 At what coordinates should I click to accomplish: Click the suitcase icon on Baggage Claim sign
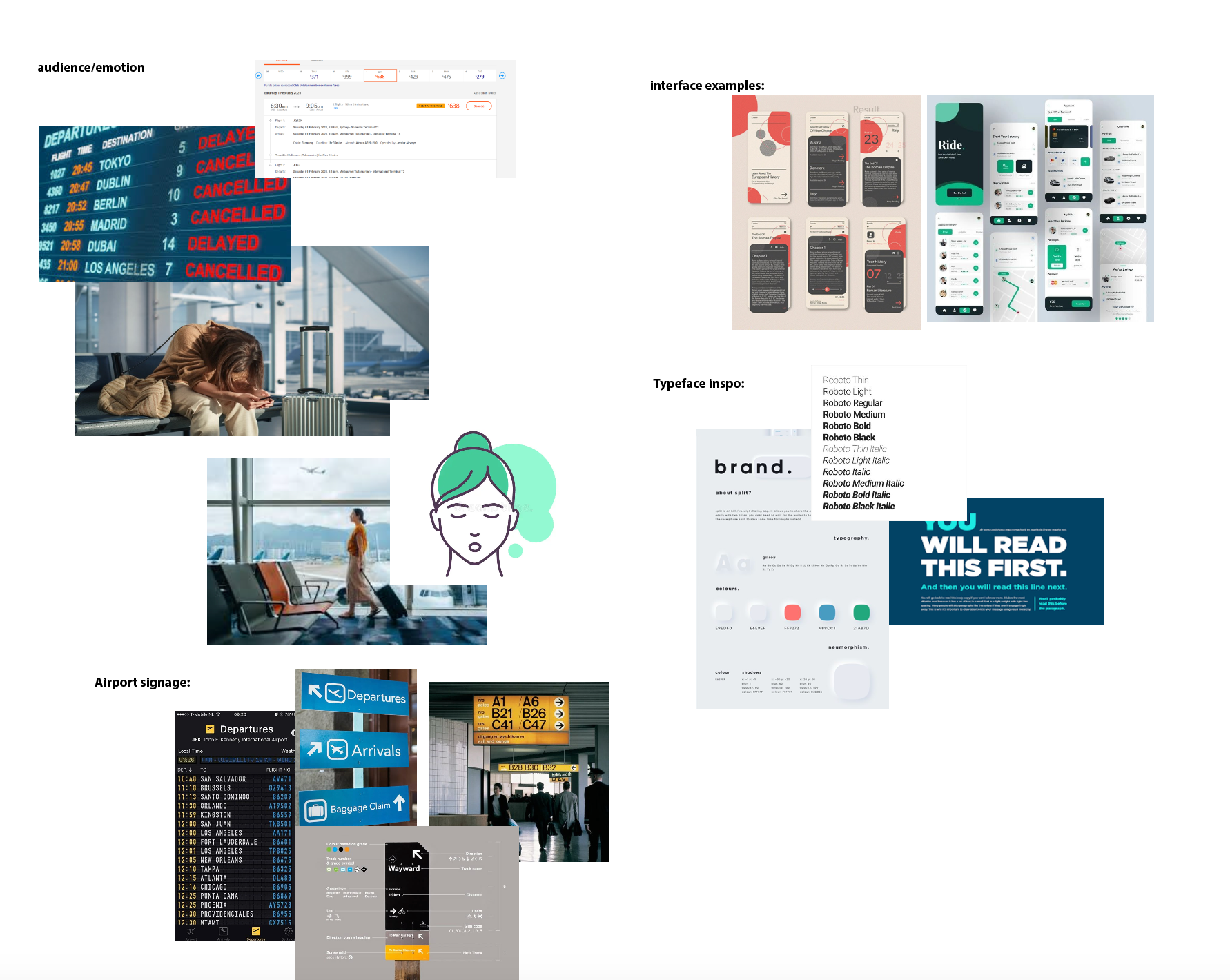[315, 810]
